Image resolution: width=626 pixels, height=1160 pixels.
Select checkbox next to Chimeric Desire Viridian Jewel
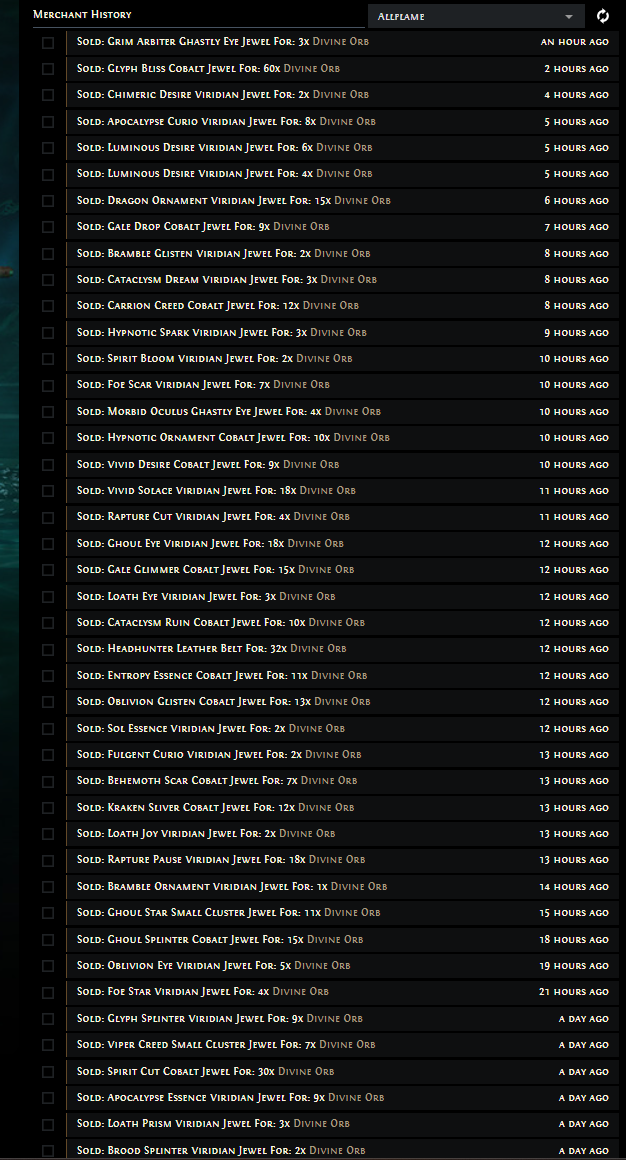pos(48,95)
